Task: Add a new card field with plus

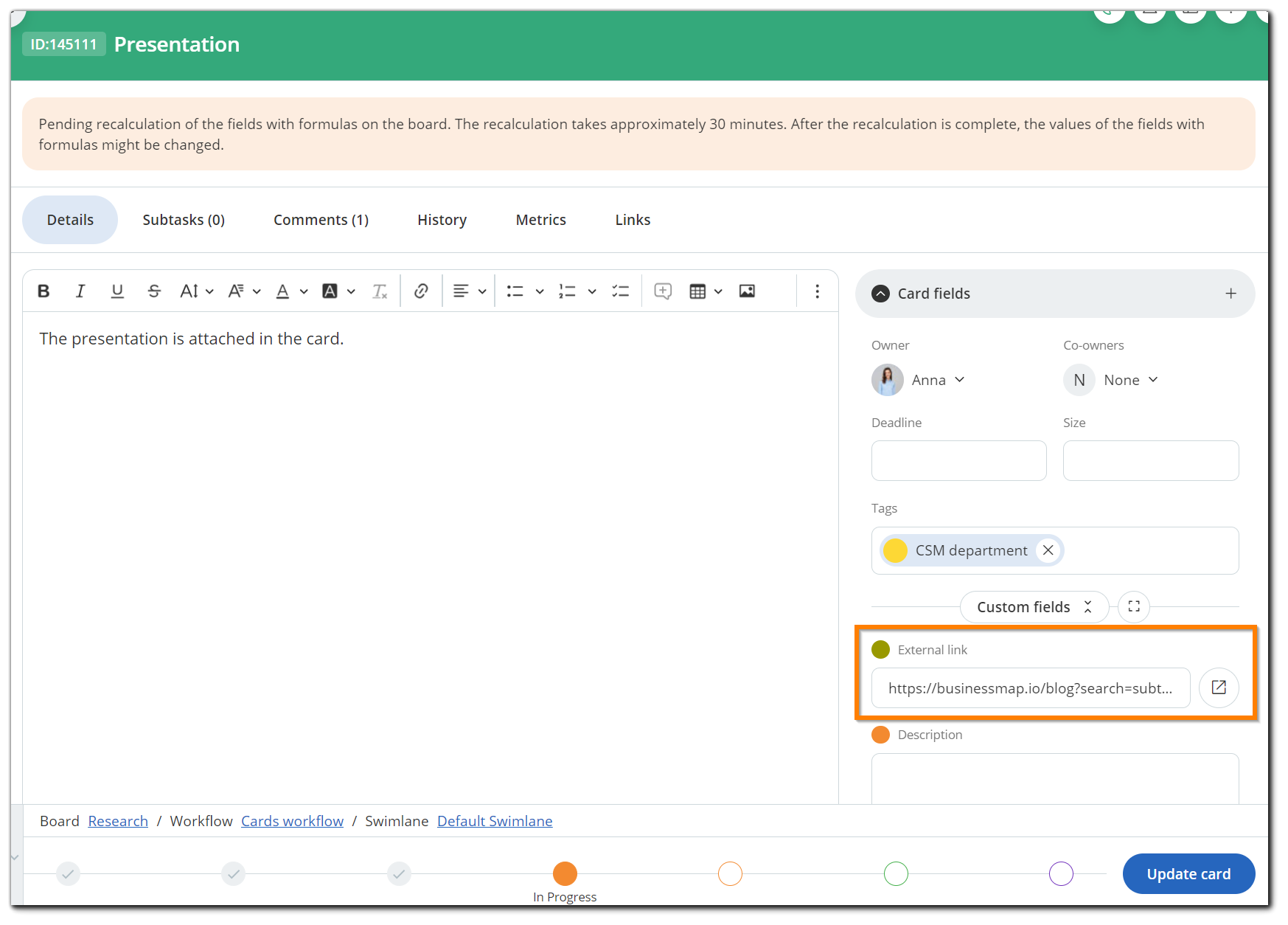Action: click(1230, 294)
